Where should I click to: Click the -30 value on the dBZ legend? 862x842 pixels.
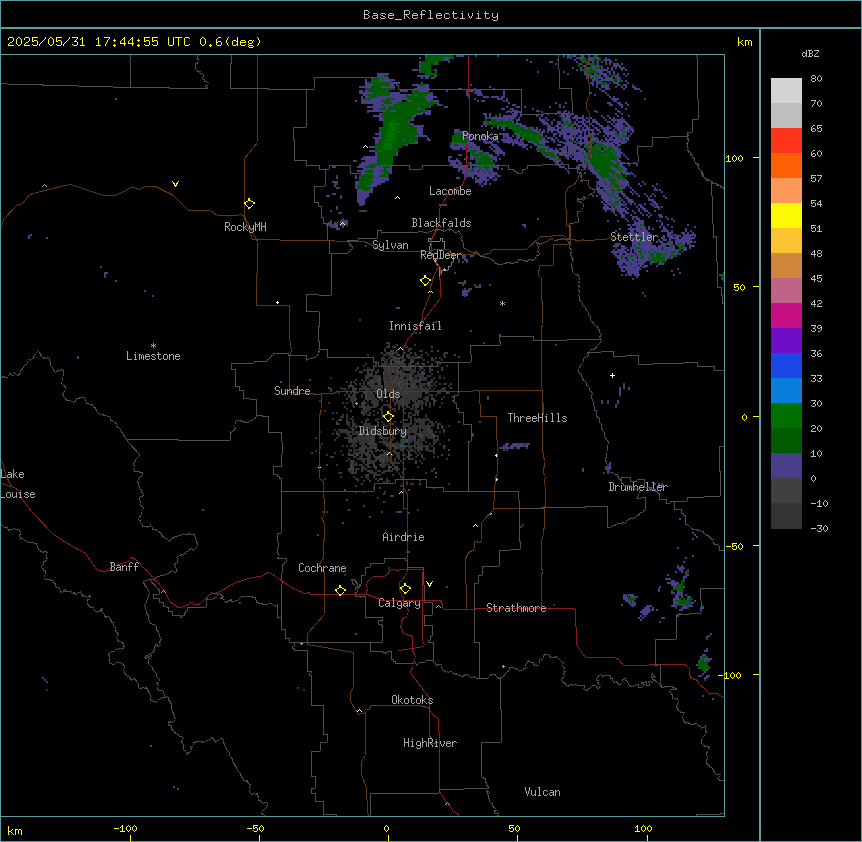[x=819, y=529]
